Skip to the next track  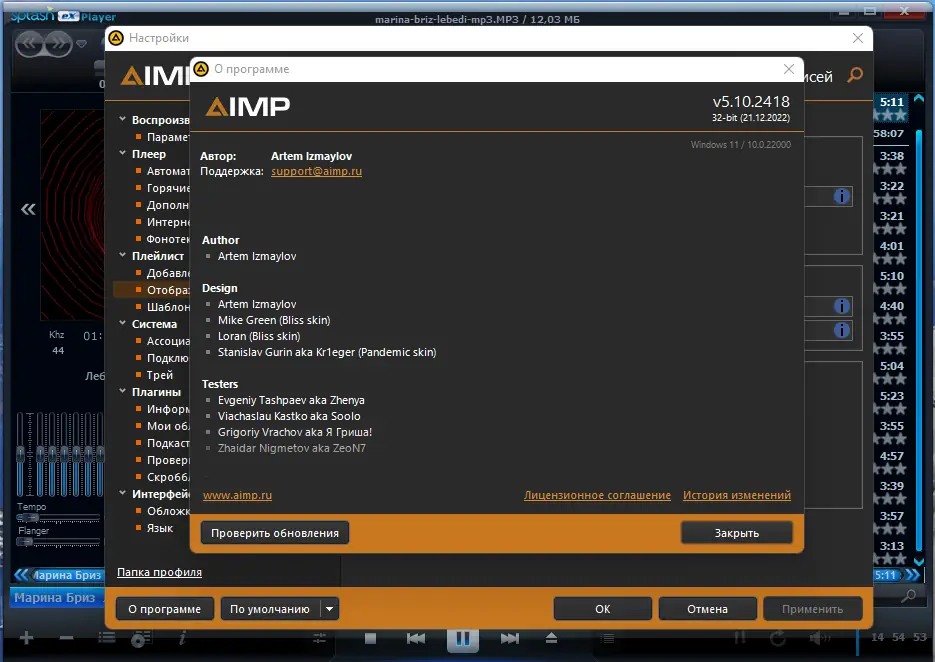[509, 639]
